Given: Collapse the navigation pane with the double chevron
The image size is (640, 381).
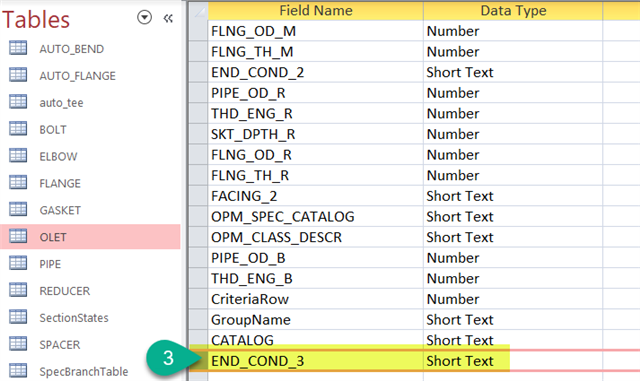Looking at the screenshot, I should pyautogui.click(x=168, y=18).
